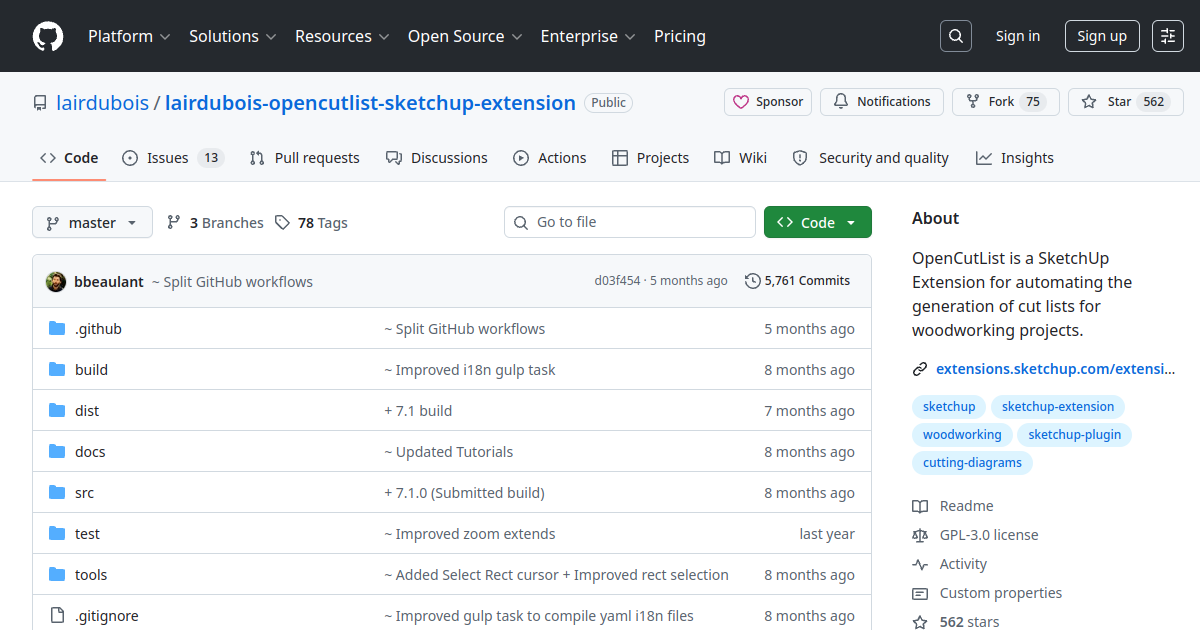Click the sketchup-extension topic tag
The width and height of the screenshot is (1200, 630).
coord(1058,407)
